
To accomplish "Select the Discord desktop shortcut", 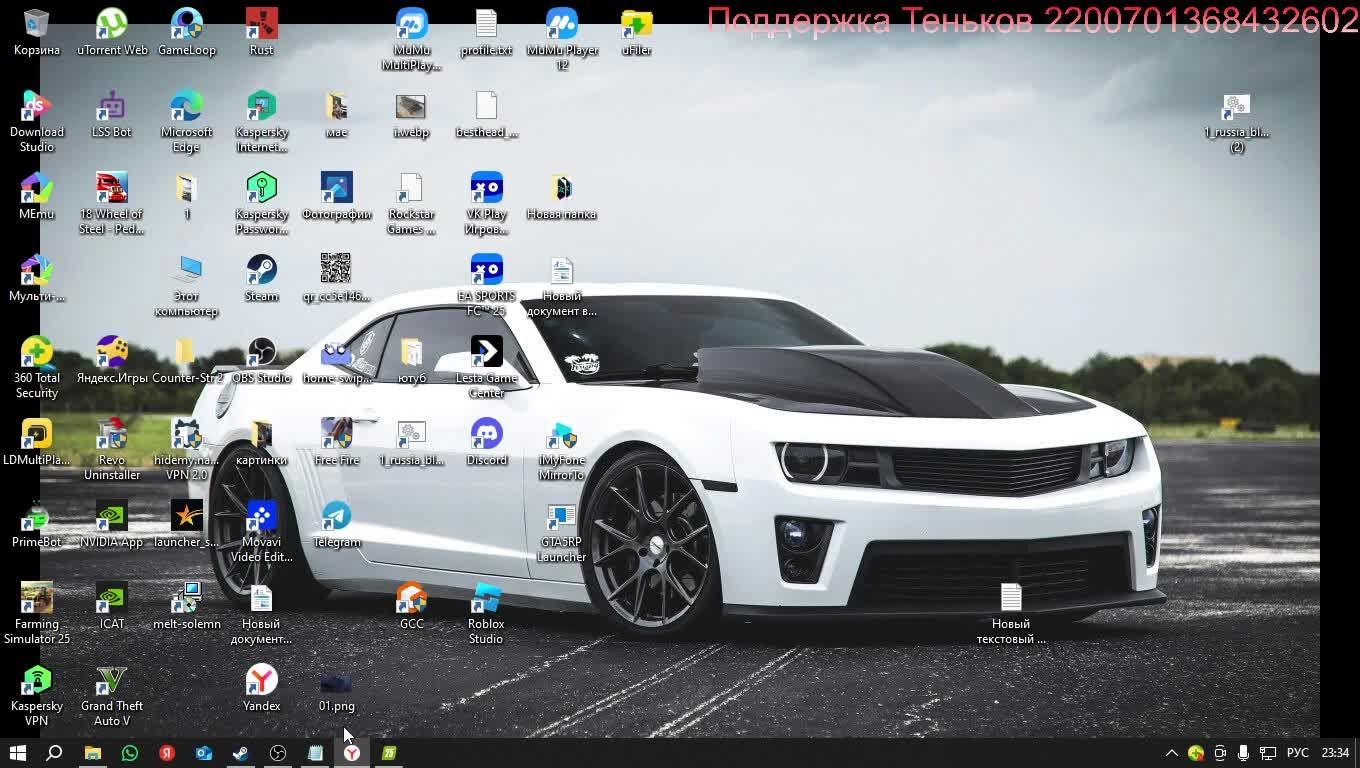I will click(x=486, y=442).
